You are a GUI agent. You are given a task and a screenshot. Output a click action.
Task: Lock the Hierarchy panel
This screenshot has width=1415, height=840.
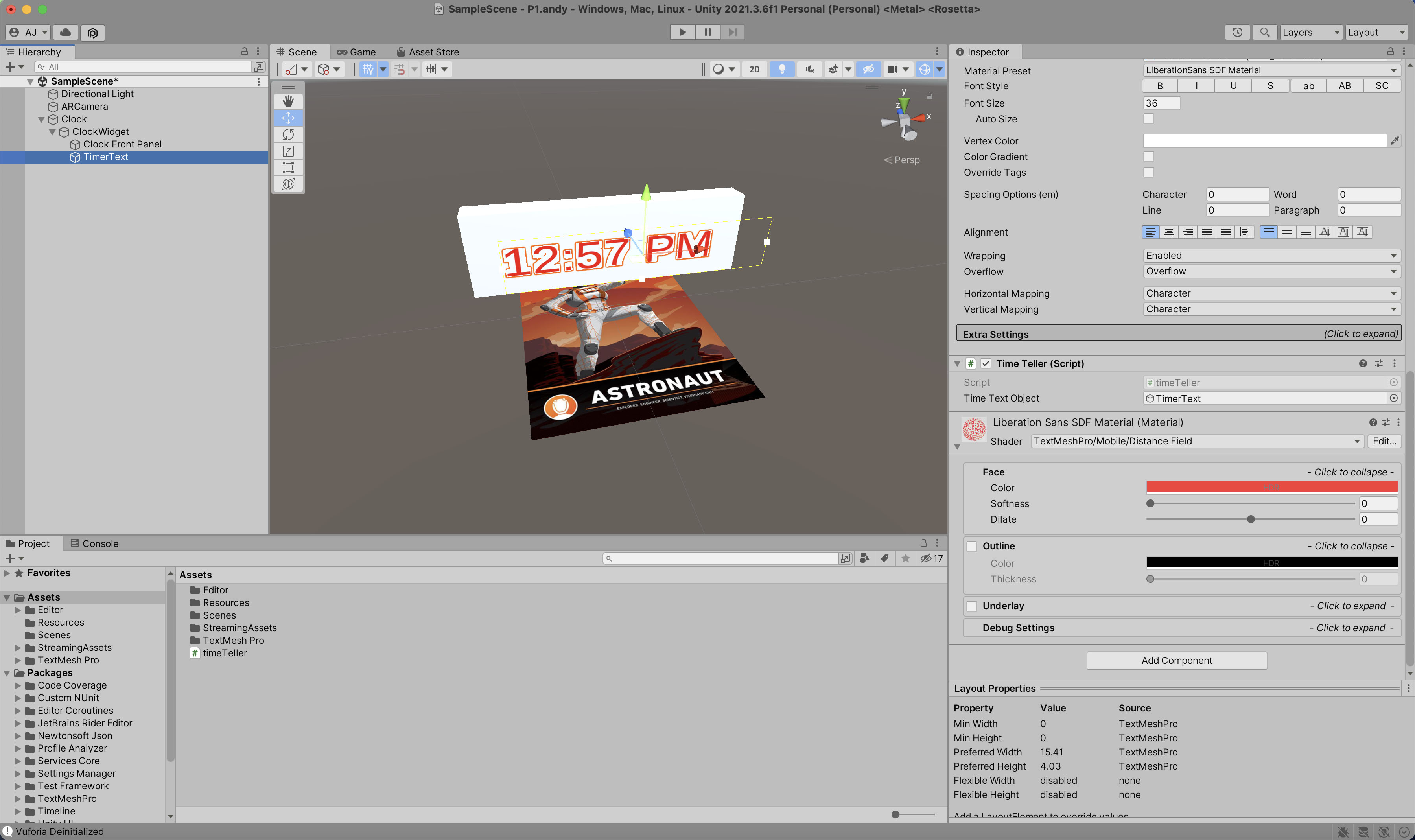(245, 52)
